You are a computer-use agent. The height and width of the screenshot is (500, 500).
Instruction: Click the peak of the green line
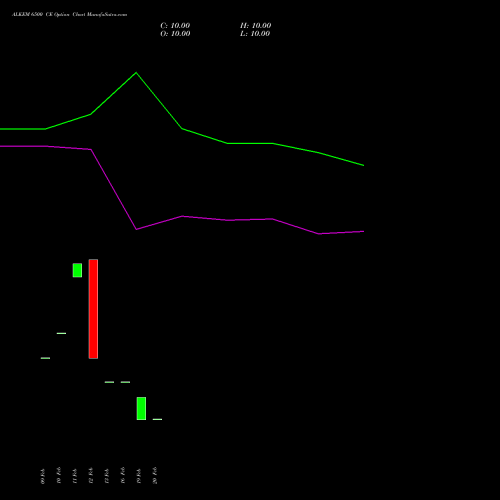click(x=136, y=73)
